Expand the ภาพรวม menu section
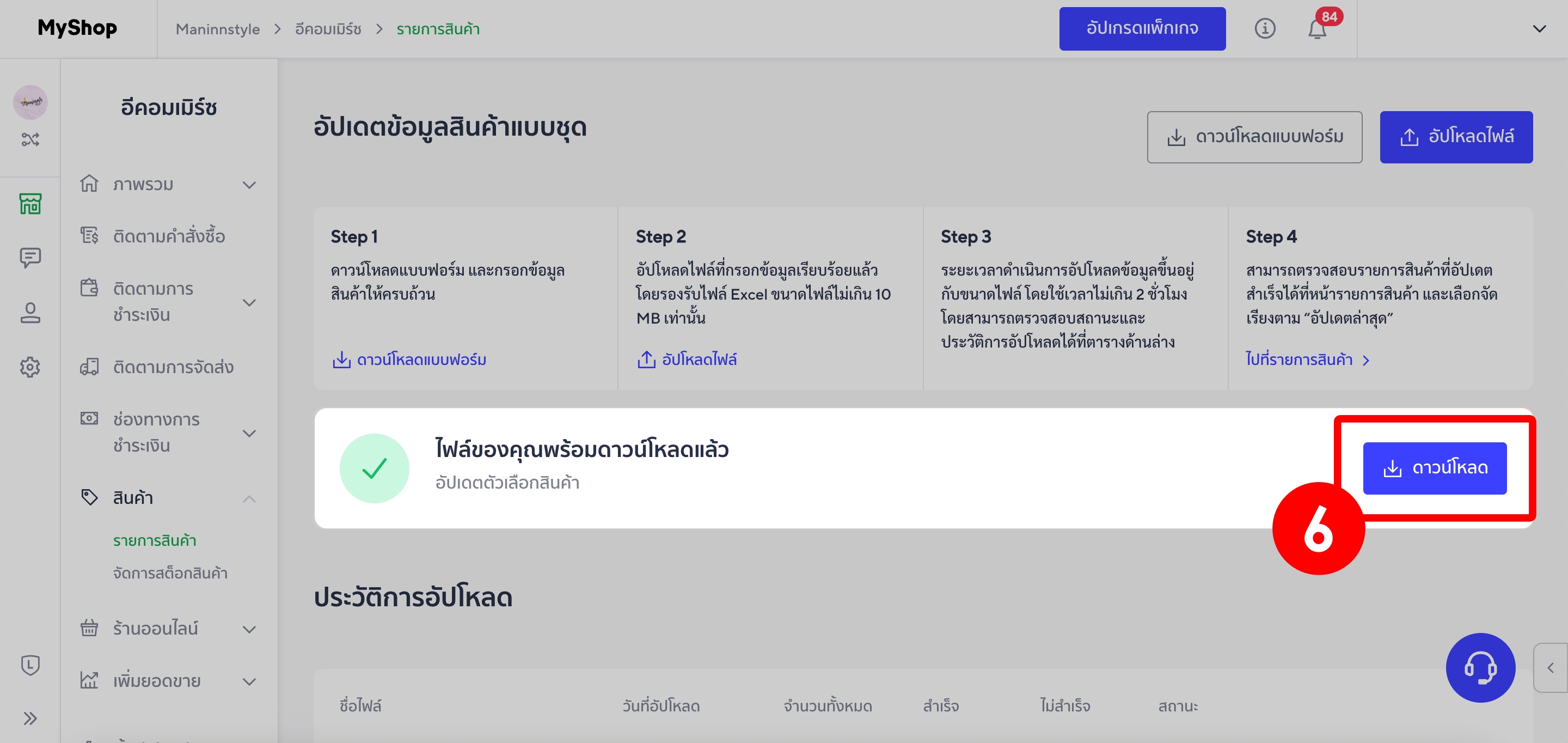 (249, 184)
